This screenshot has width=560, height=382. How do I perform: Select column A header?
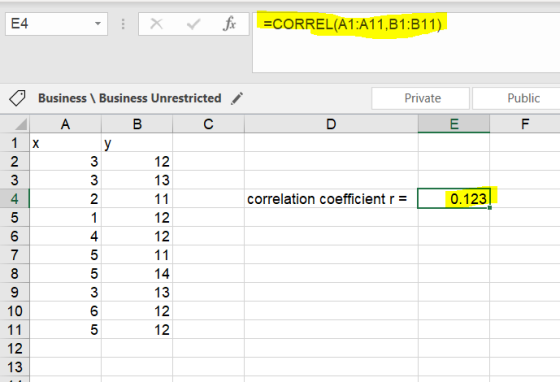point(65,124)
